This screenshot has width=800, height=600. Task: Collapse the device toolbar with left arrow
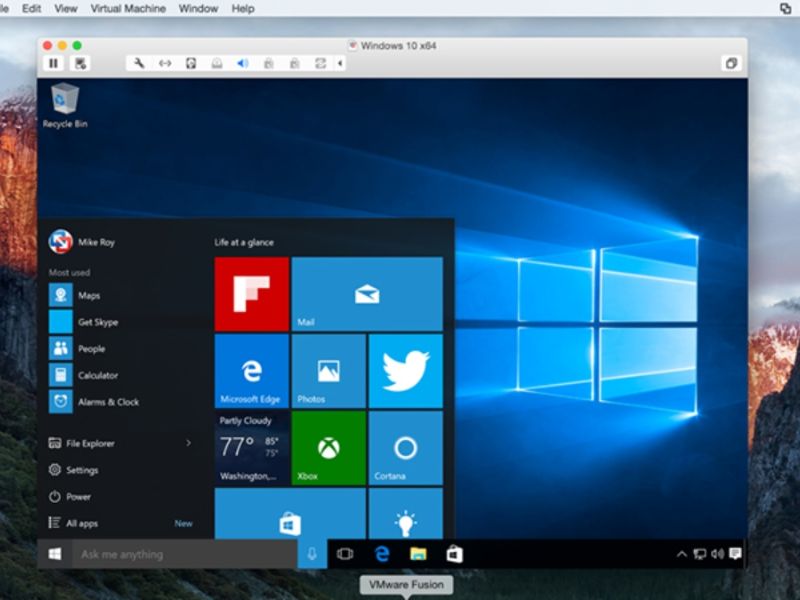click(340, 63)
